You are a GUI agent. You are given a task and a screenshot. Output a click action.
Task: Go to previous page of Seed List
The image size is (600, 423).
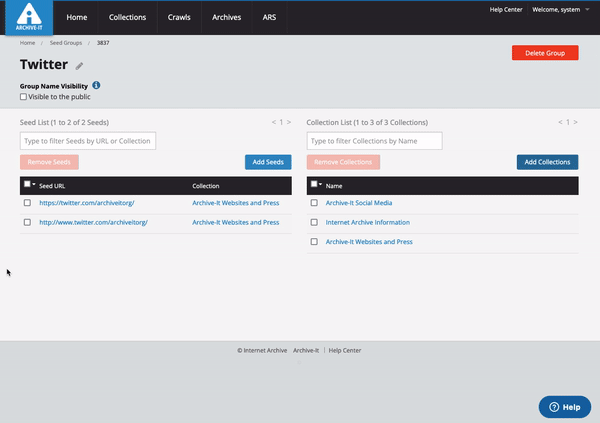[274, 122]
